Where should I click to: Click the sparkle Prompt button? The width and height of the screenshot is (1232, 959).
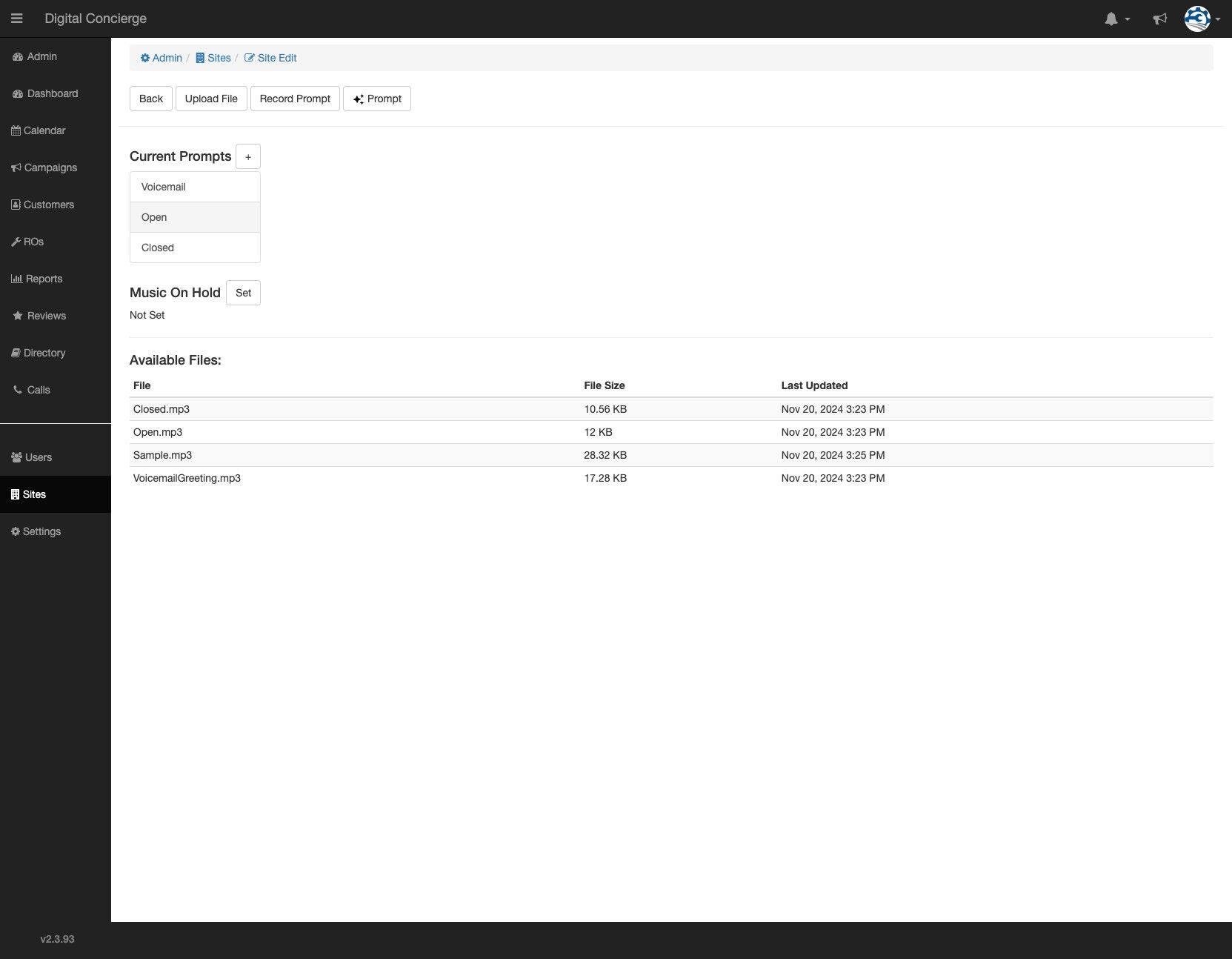(377, 99)
